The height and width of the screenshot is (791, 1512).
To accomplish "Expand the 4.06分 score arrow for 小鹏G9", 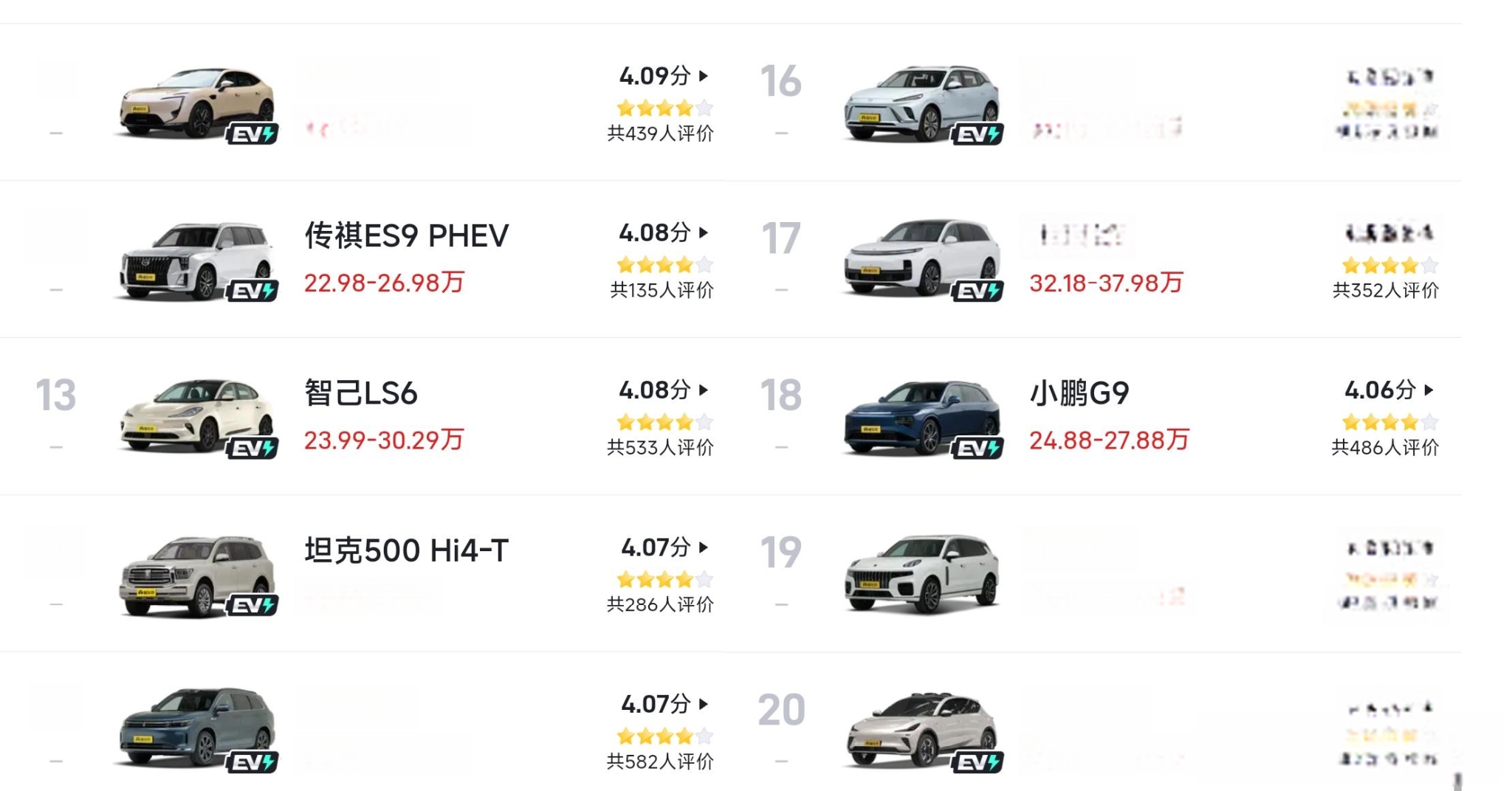I will (x=1429, y=390).
